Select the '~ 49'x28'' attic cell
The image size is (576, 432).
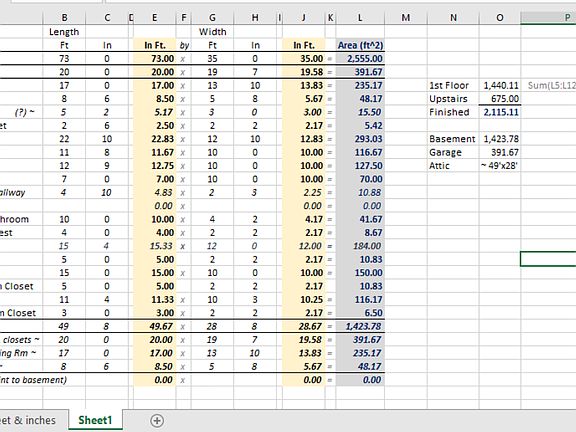[x=500, y=166]
